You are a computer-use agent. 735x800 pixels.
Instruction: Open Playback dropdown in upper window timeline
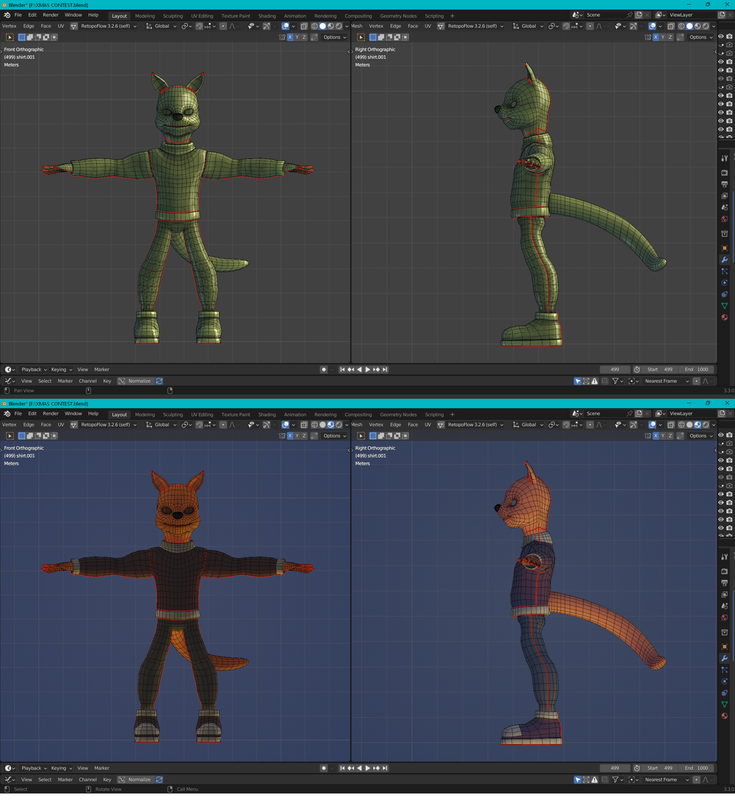click(34, 369)
